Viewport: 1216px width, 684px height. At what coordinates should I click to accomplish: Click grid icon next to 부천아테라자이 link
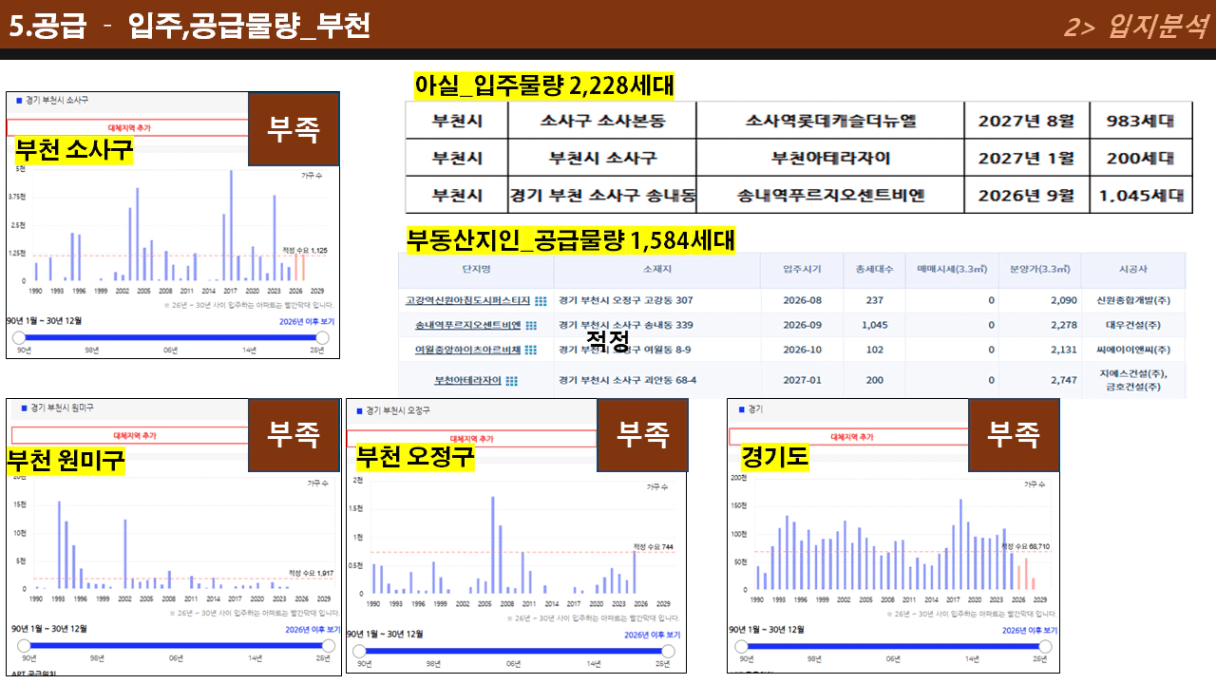pos(512,381)
